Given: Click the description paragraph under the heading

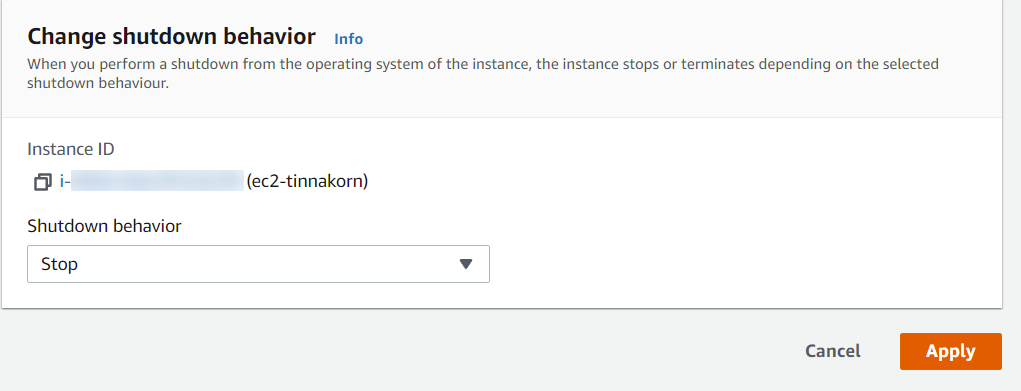Looking at the screenshot, I should point(483,74).
